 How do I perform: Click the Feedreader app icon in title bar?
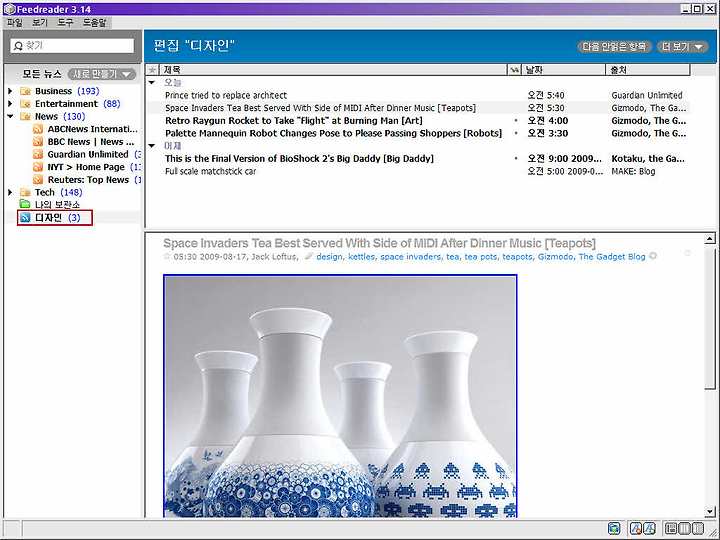coord(9,9)
